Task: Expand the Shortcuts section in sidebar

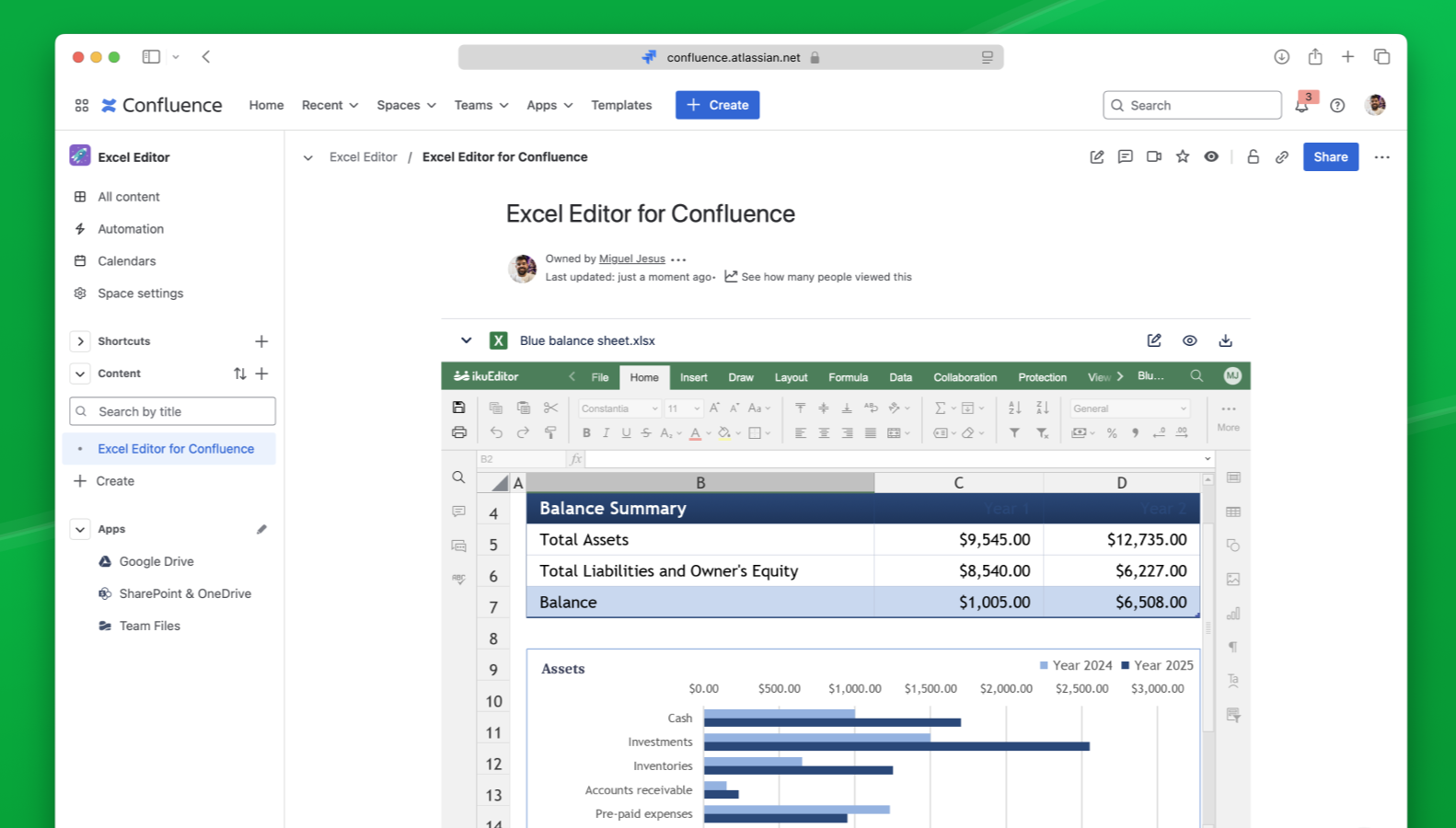Action: click(80, 341)
